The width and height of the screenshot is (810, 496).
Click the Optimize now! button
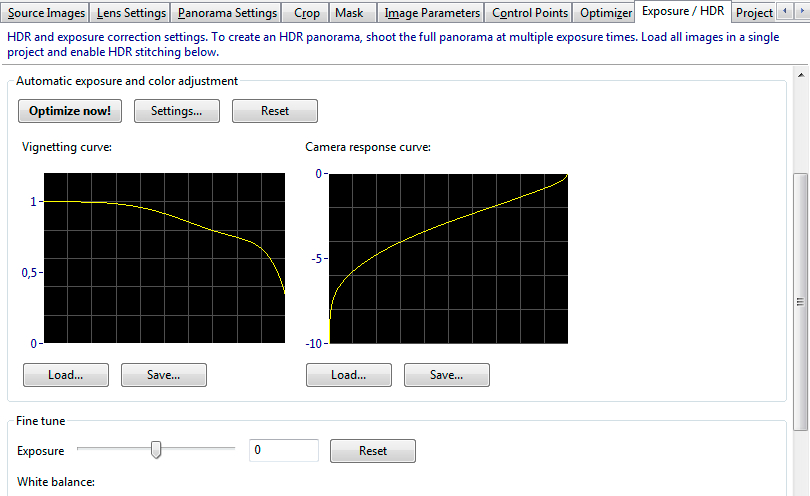coord(70,111)
